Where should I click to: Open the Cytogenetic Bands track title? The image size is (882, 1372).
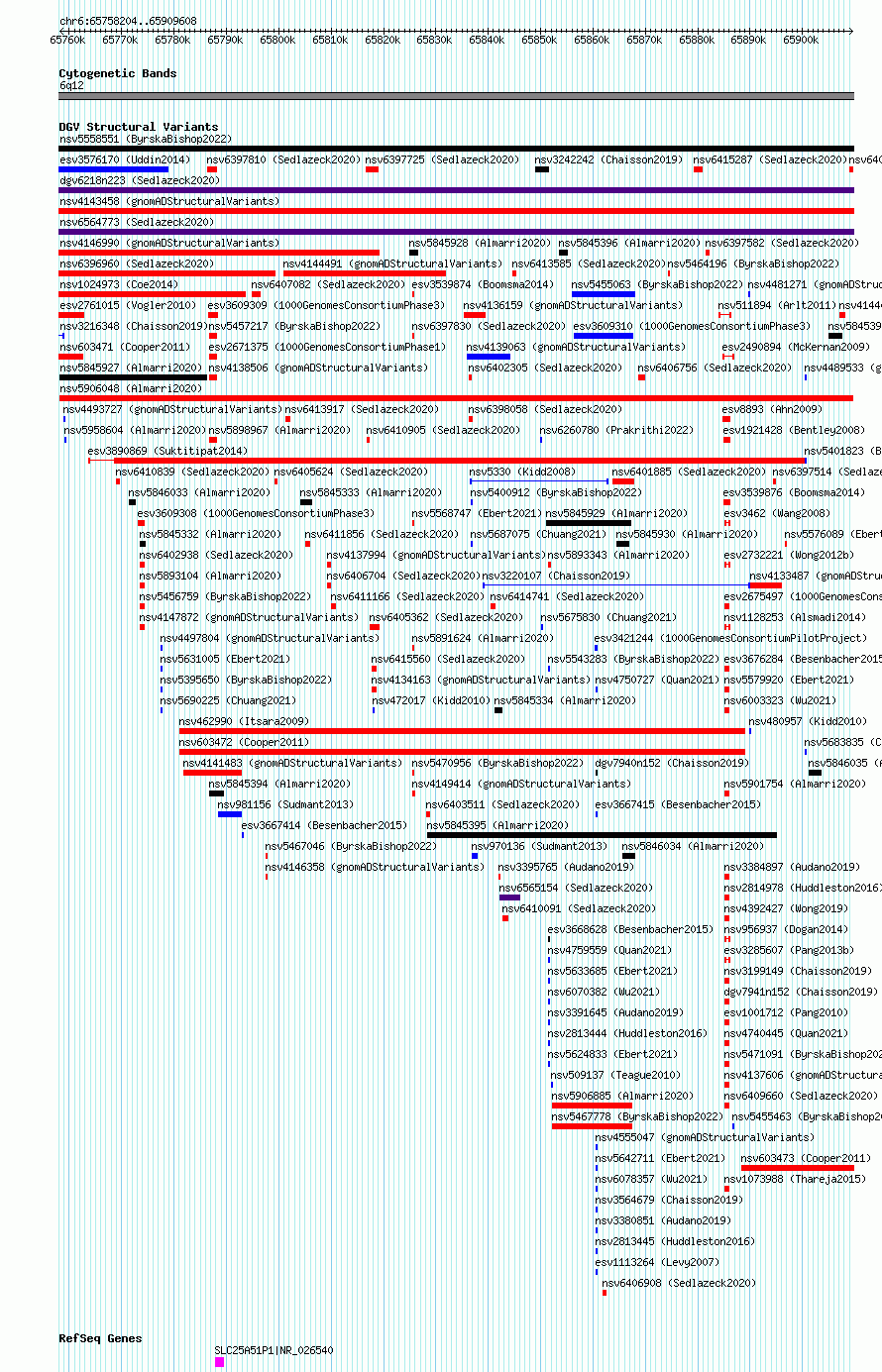click(x=118, y=73)
